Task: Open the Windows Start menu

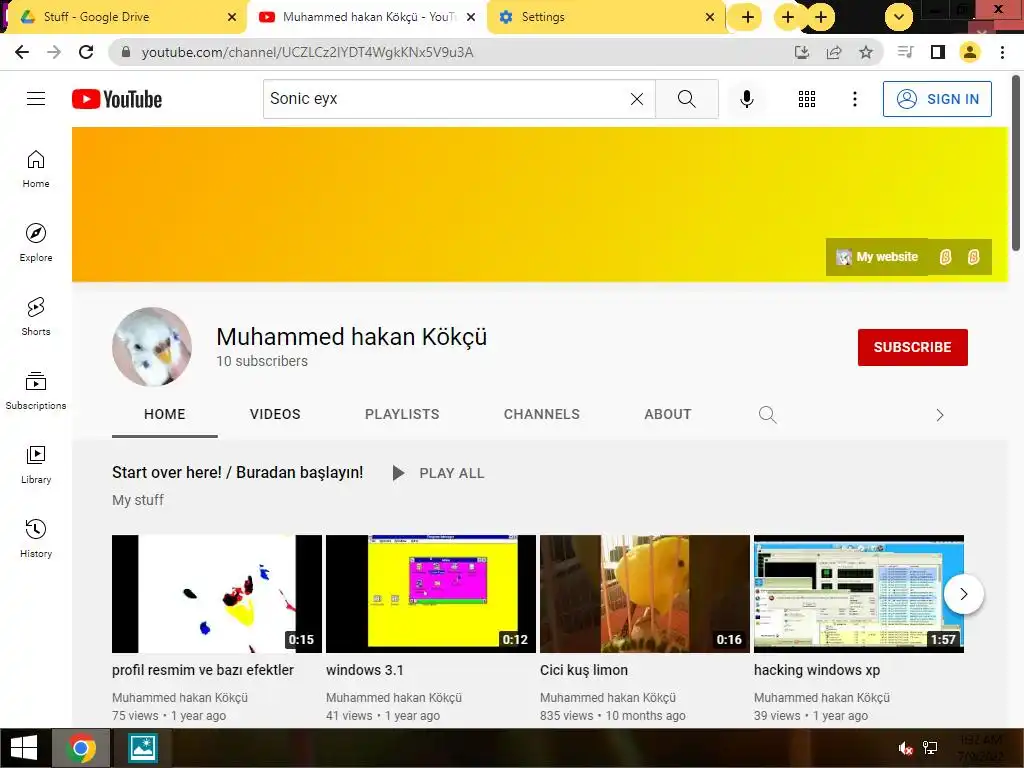Action: [24, 748]
